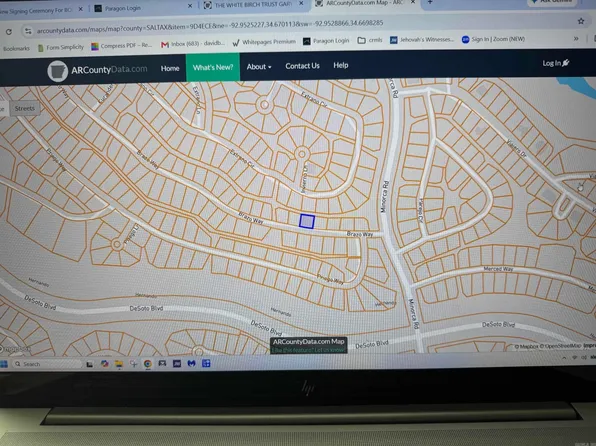Toggle the Streets map layer button
The image size is (596, 446).
pos(25,108)
